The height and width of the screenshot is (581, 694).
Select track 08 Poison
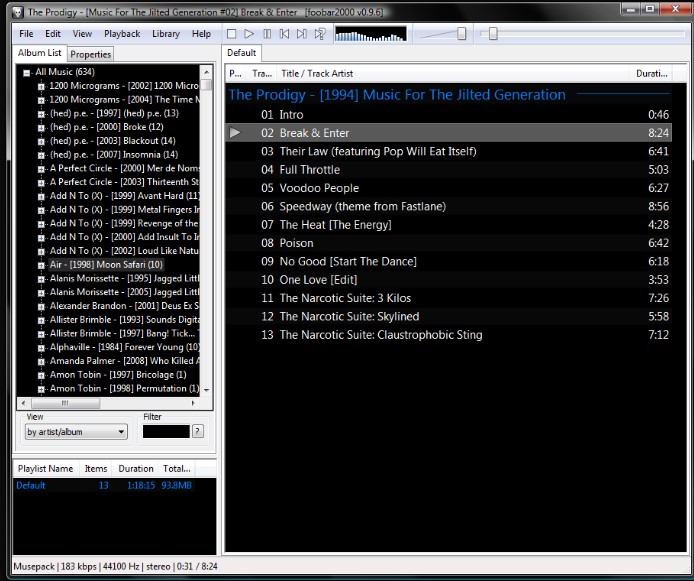tap(448, 243)
